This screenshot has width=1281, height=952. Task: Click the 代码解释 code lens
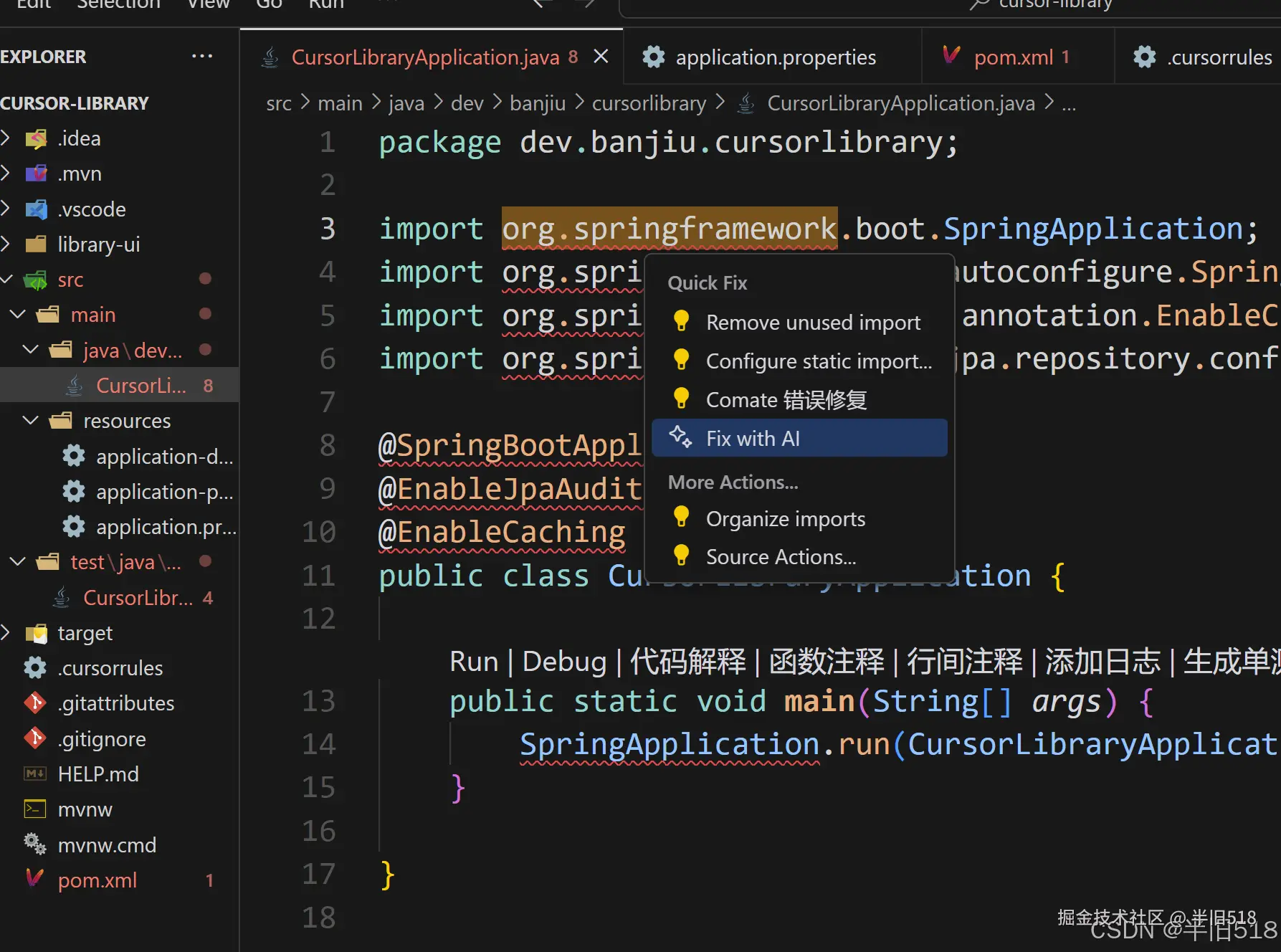pyautogui.click(x=688, y=661)
